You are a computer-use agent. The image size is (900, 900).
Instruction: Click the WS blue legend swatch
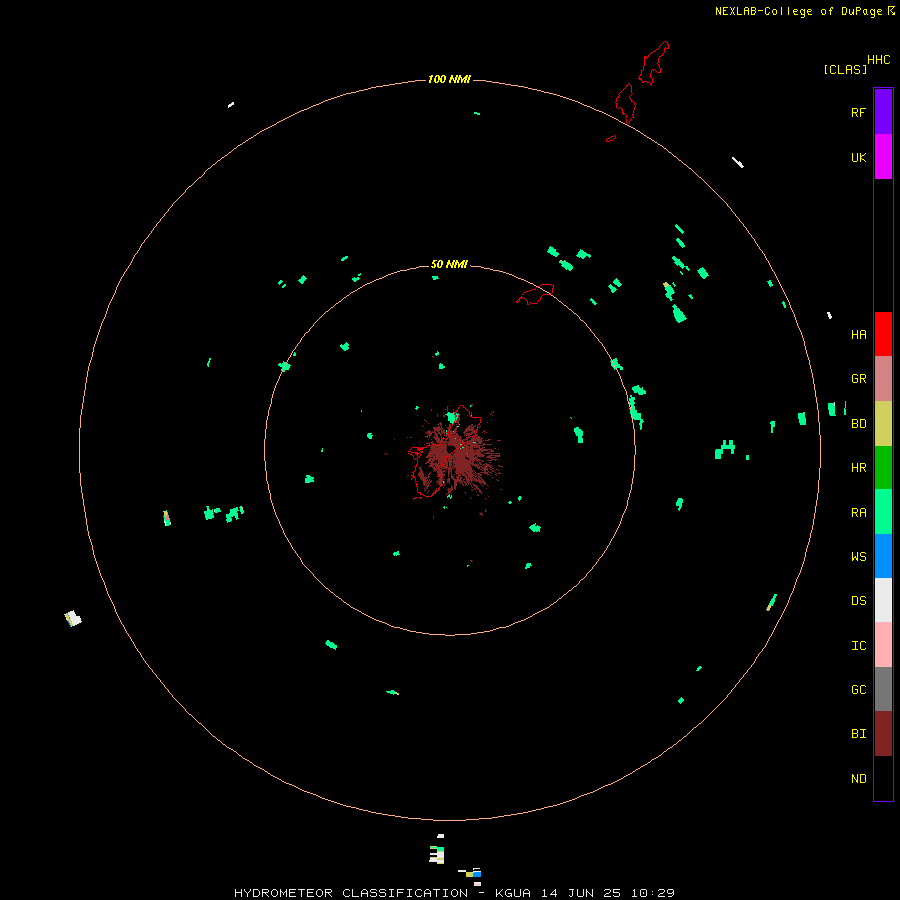click(883, 556)
